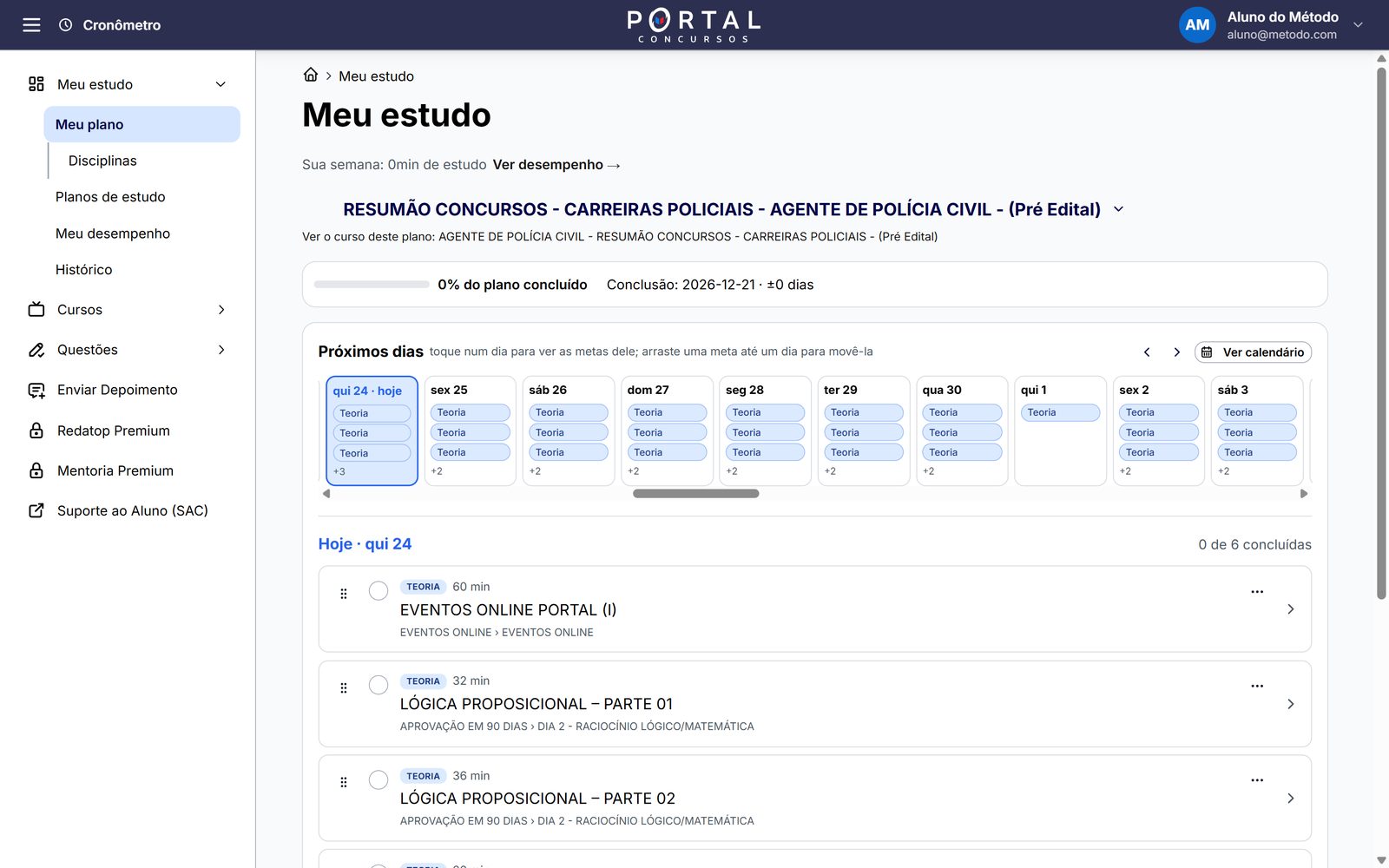Open Disciplinas in the sidebar

[102, 161]
